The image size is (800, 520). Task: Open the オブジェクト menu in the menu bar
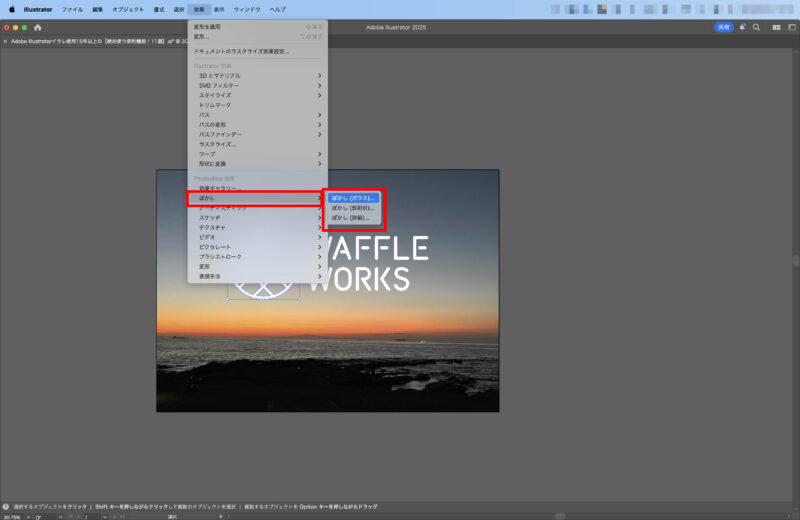click(127, 9)
